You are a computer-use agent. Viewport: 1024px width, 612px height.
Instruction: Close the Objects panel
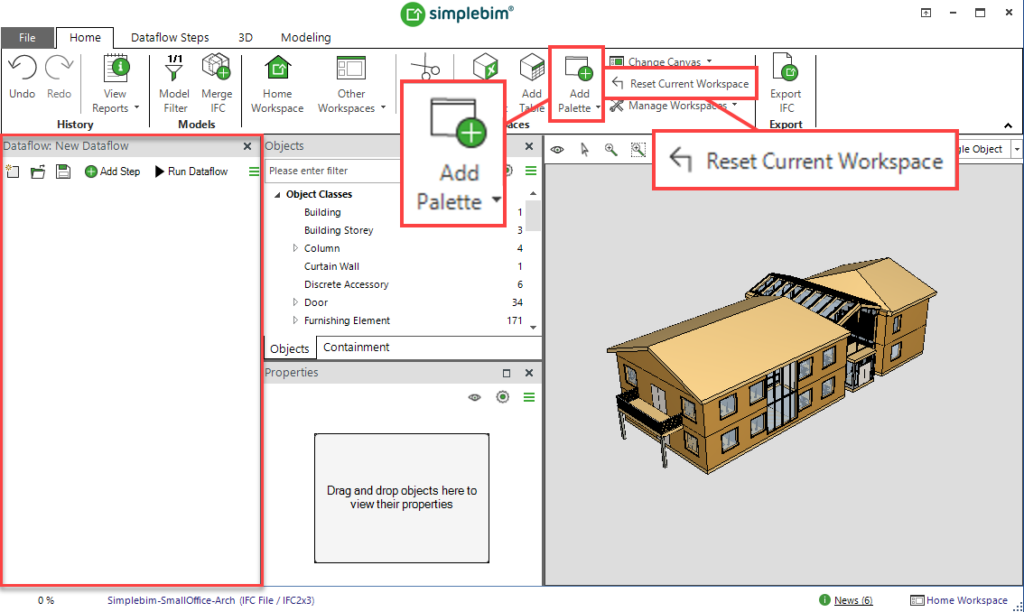[529, 146]
